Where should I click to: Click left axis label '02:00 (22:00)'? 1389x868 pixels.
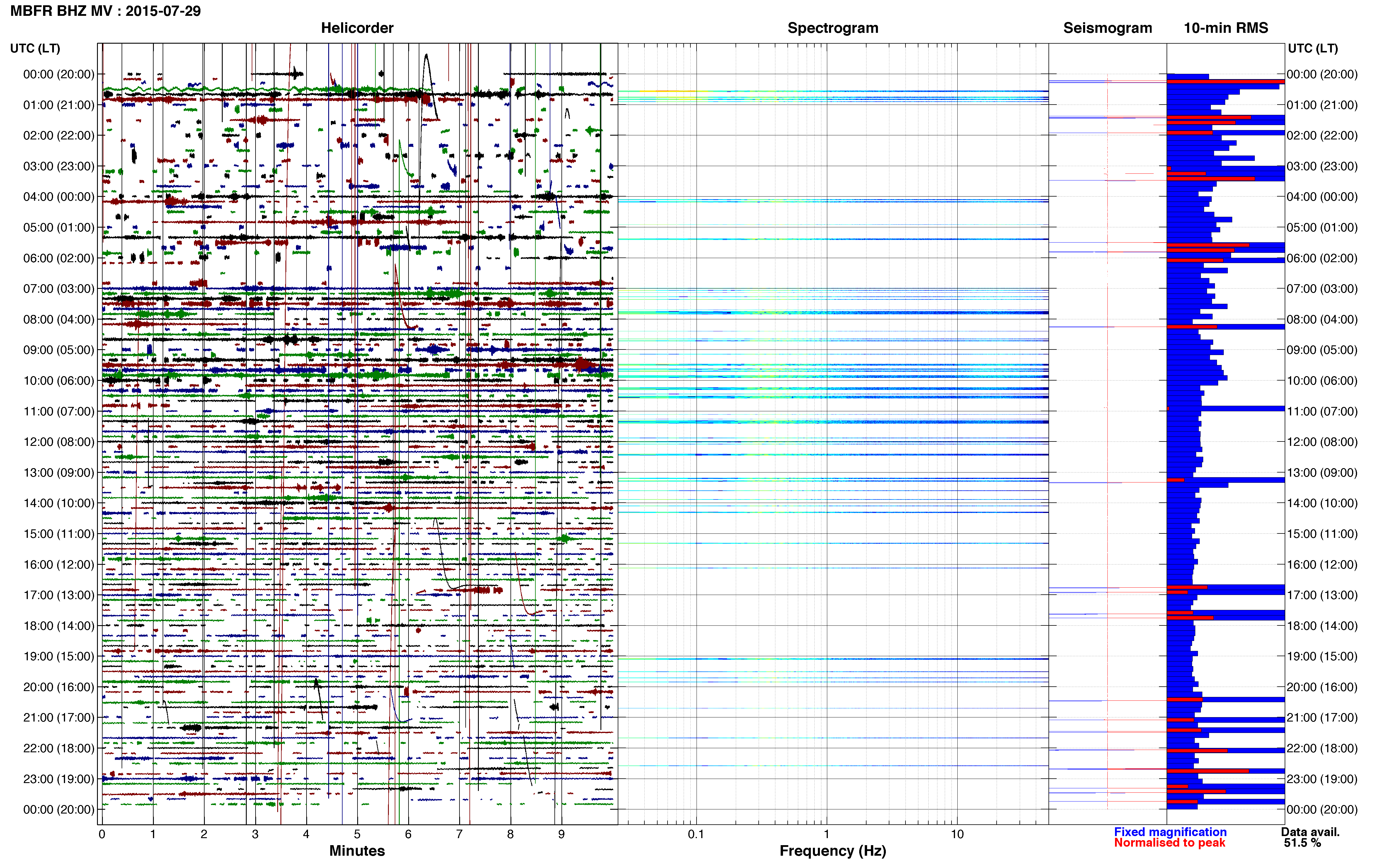click(59, 135)
